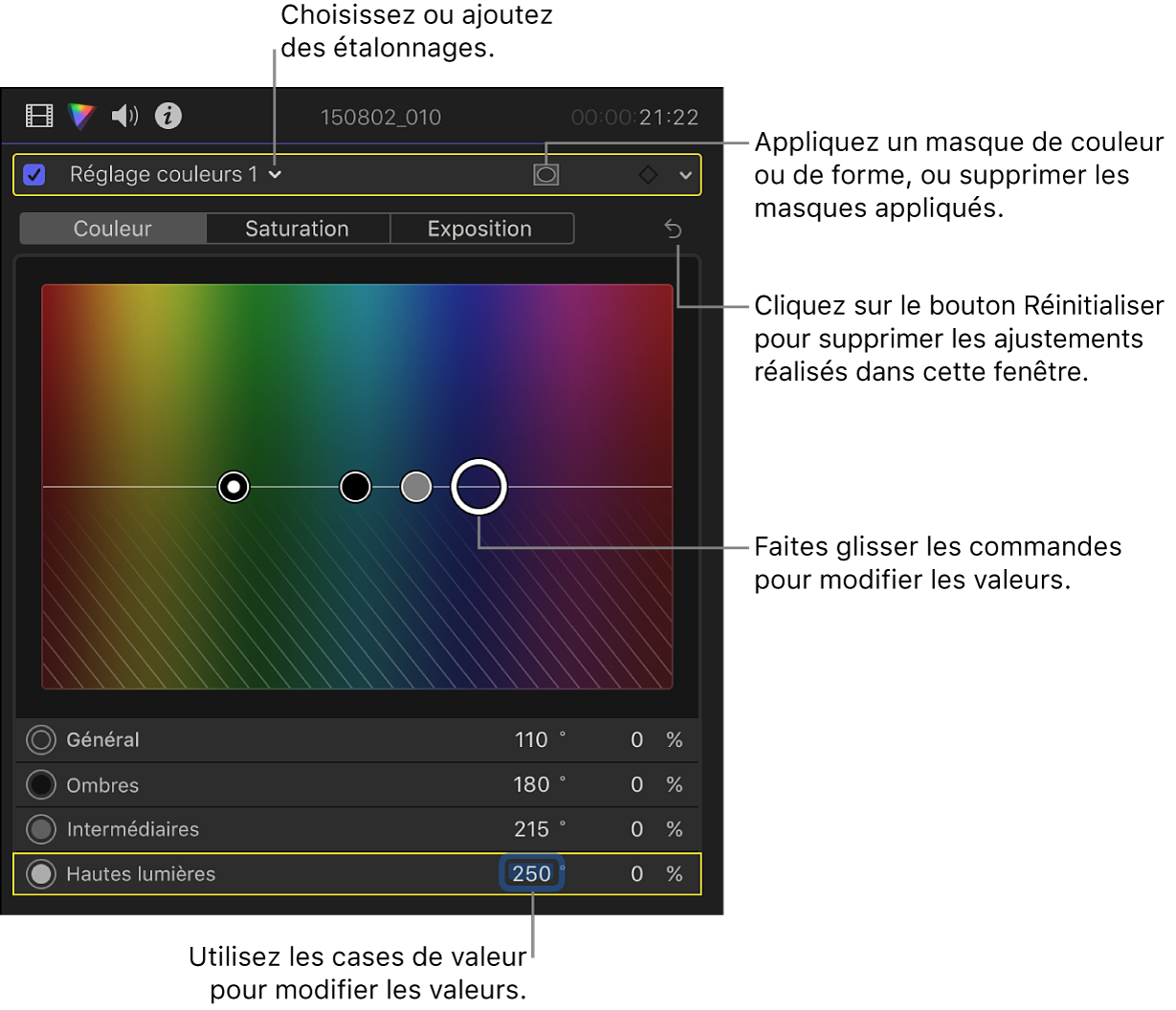Switch to the Saturation tab
Viewport: 1176px width, 1010px height.
(298, 228)
